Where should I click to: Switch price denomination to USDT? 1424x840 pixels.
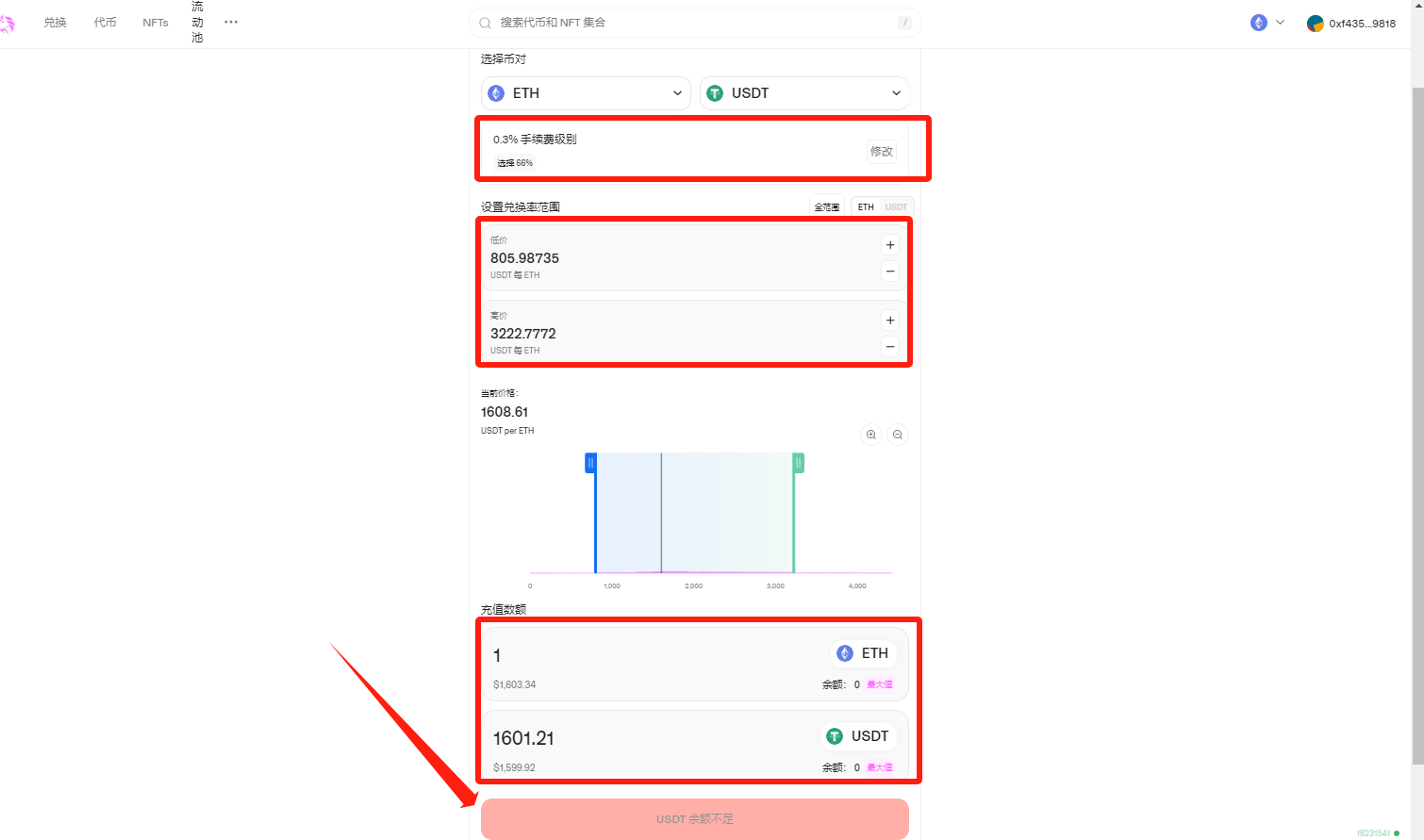[x=896, y=207]
